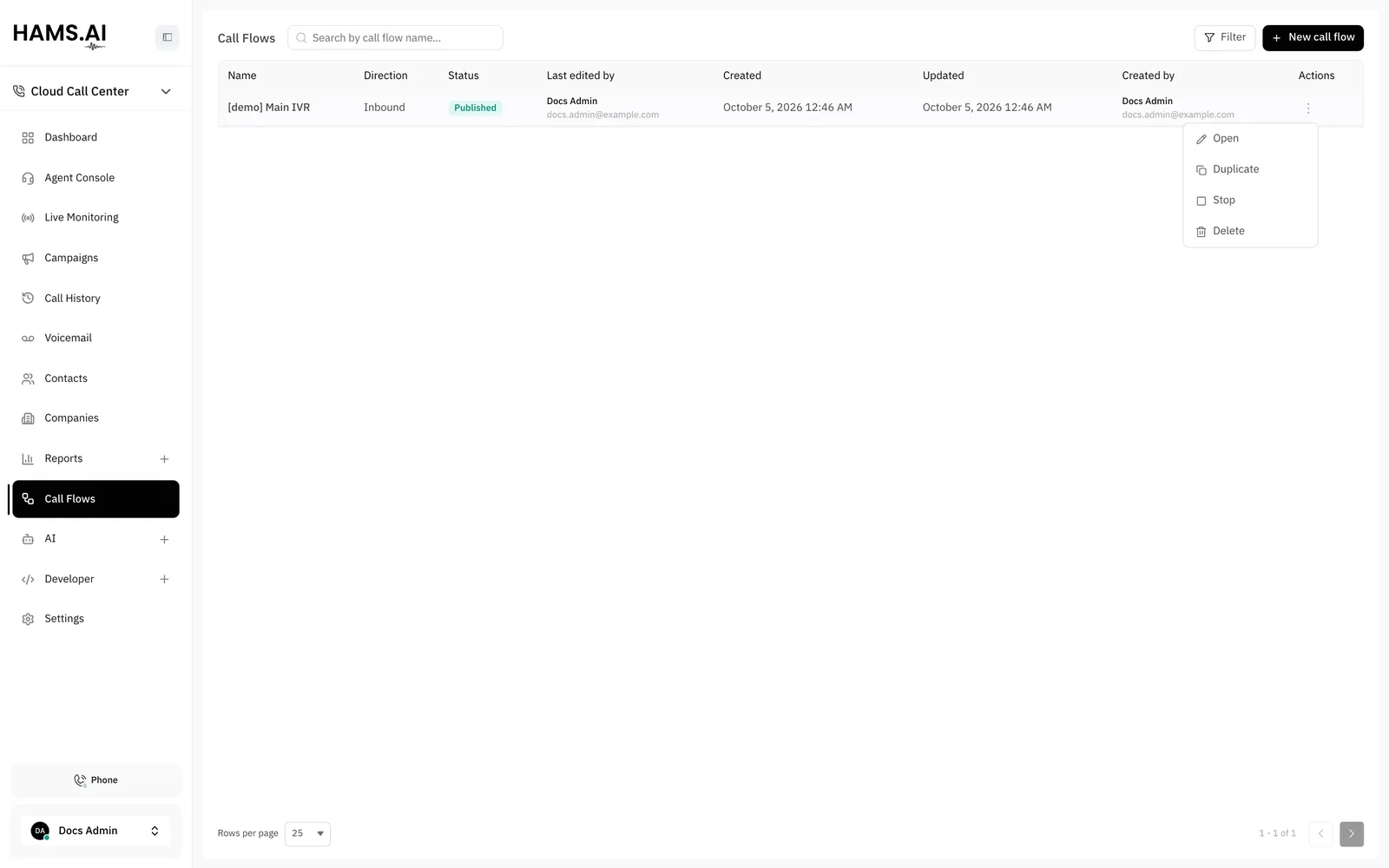Screen dimensions: 1389x868
Task: Select Call Flows sidebar item
Action: [x=95, y=499]
